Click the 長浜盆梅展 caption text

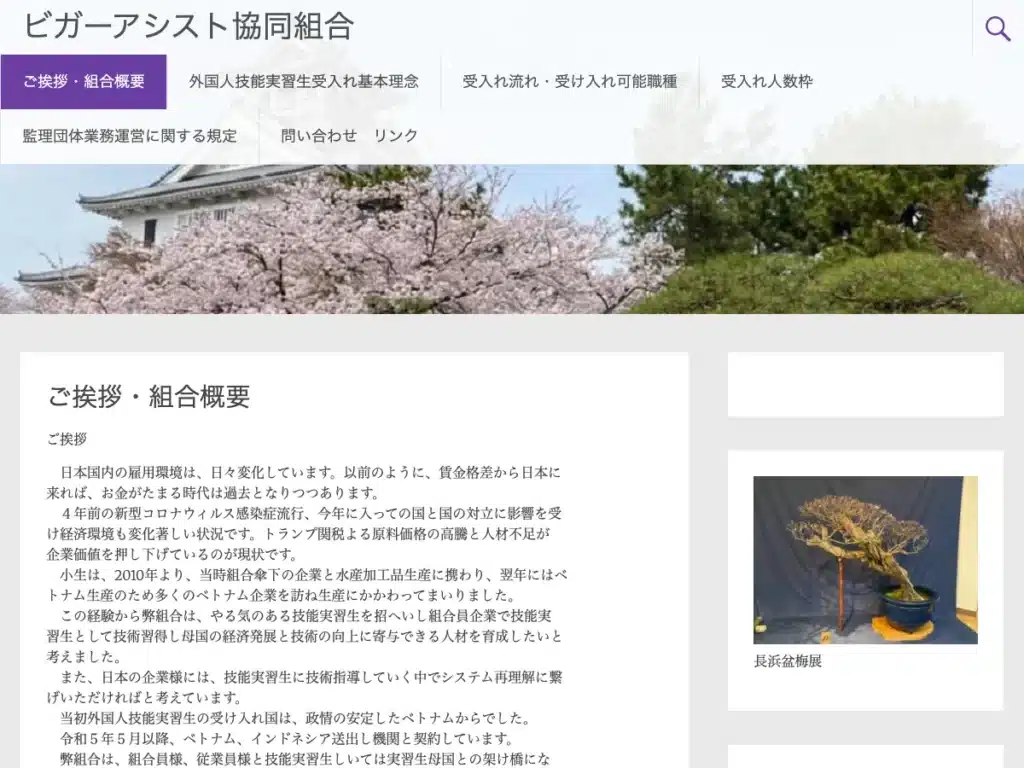tap(788, 661)
